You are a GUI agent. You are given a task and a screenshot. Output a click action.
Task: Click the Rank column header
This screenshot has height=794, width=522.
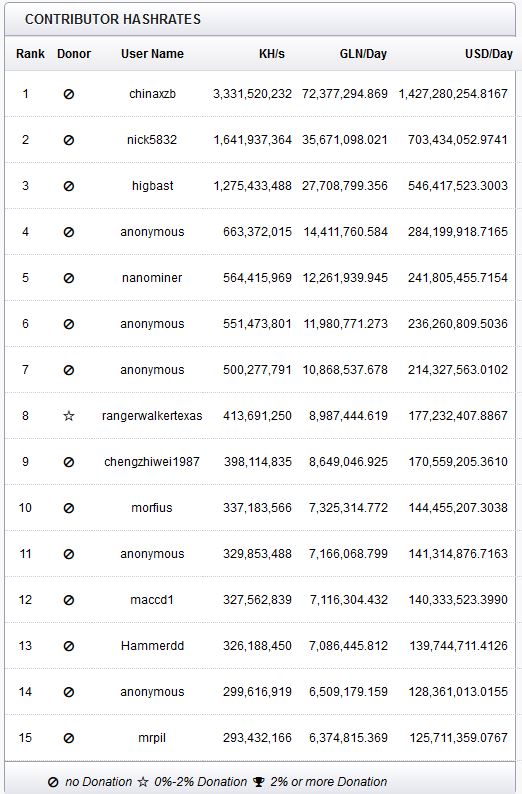click(30, 54)
